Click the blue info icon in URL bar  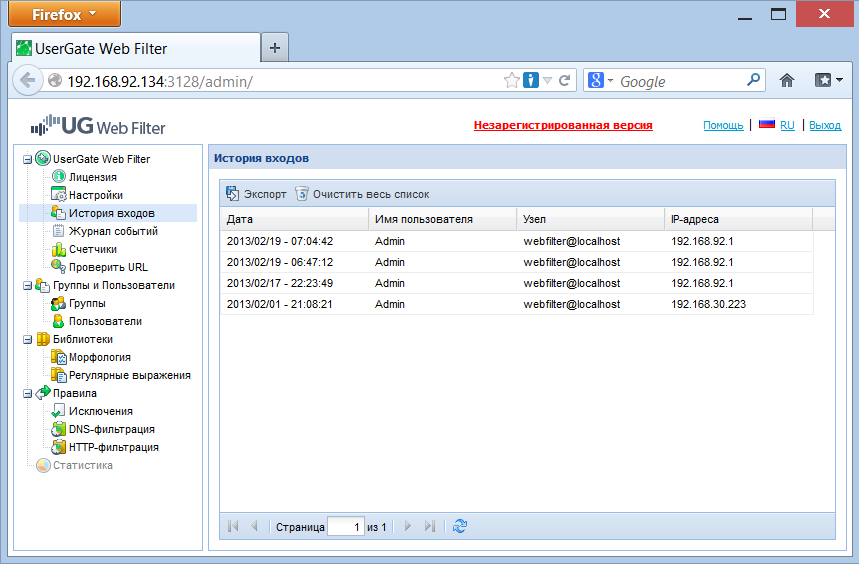click(530, 80)
